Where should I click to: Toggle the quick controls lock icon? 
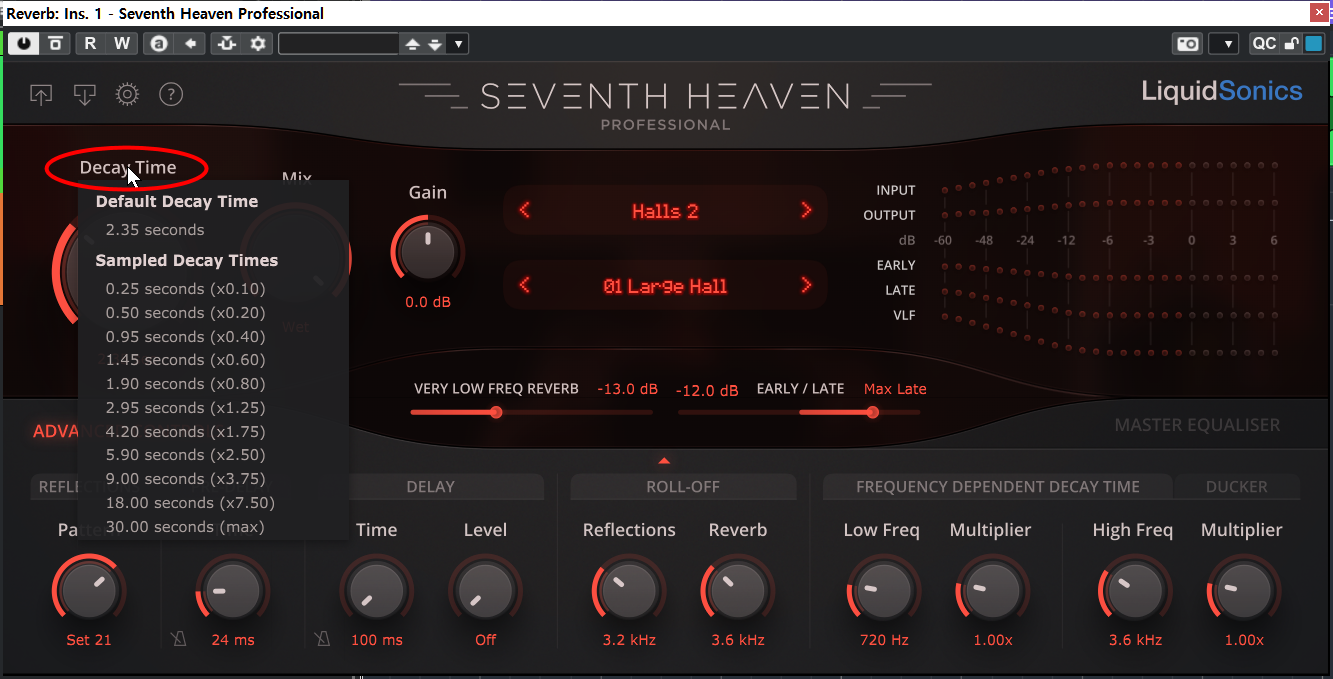tap(1291, 43)
